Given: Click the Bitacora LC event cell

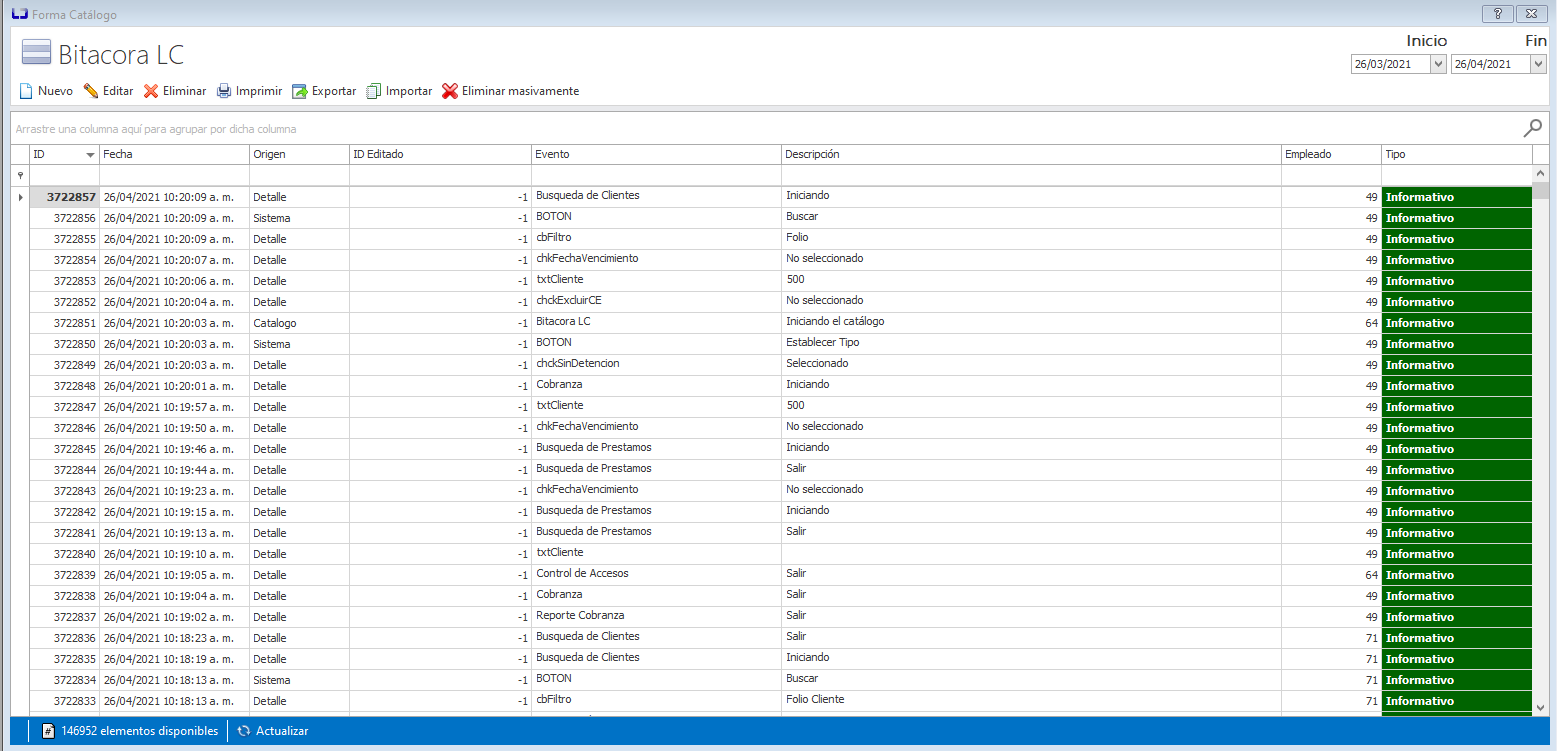Looking at the screenshot, I should pos(656,322).
